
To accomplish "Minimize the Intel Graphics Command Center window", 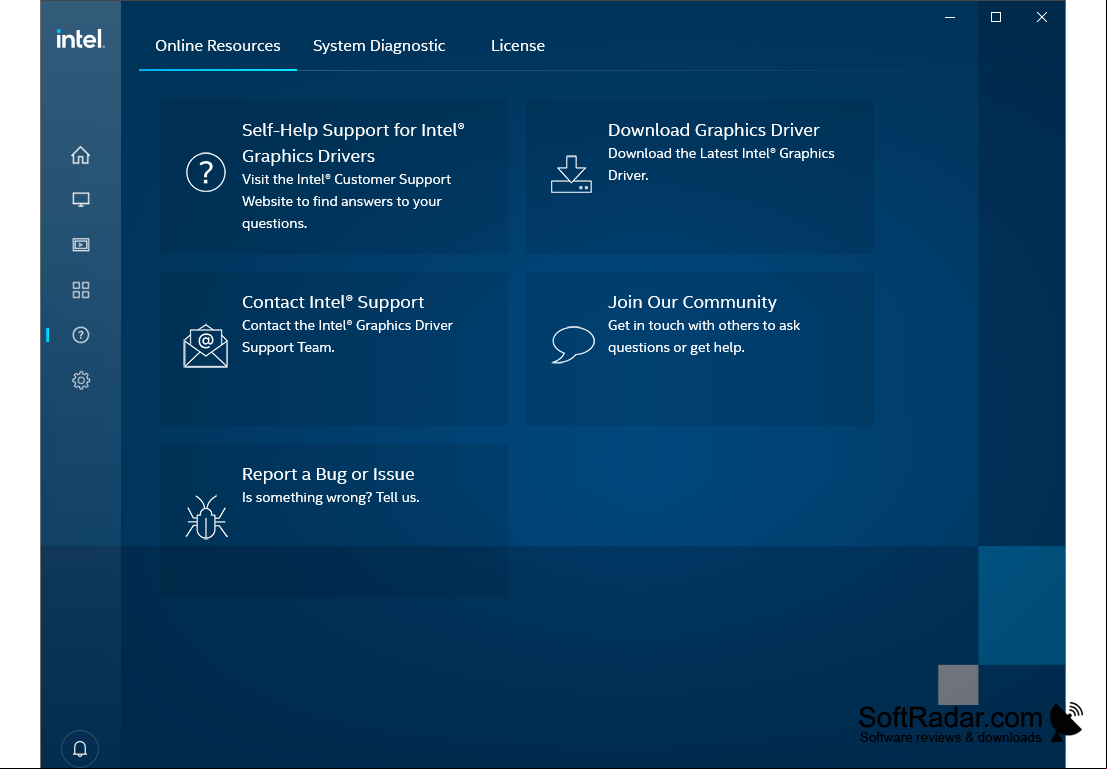I will coord(950,17).
